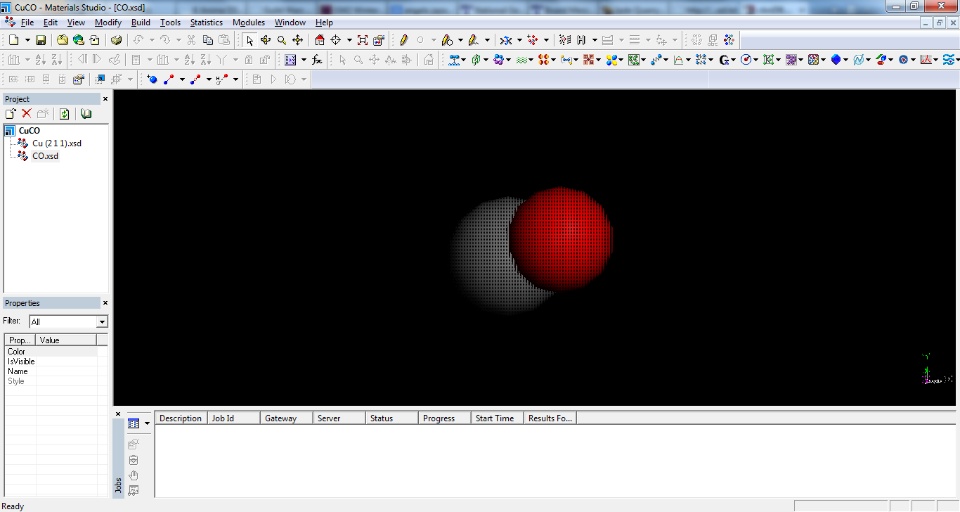
Task: Open the Filter dropdown in Properties
Action: (102, 322)
